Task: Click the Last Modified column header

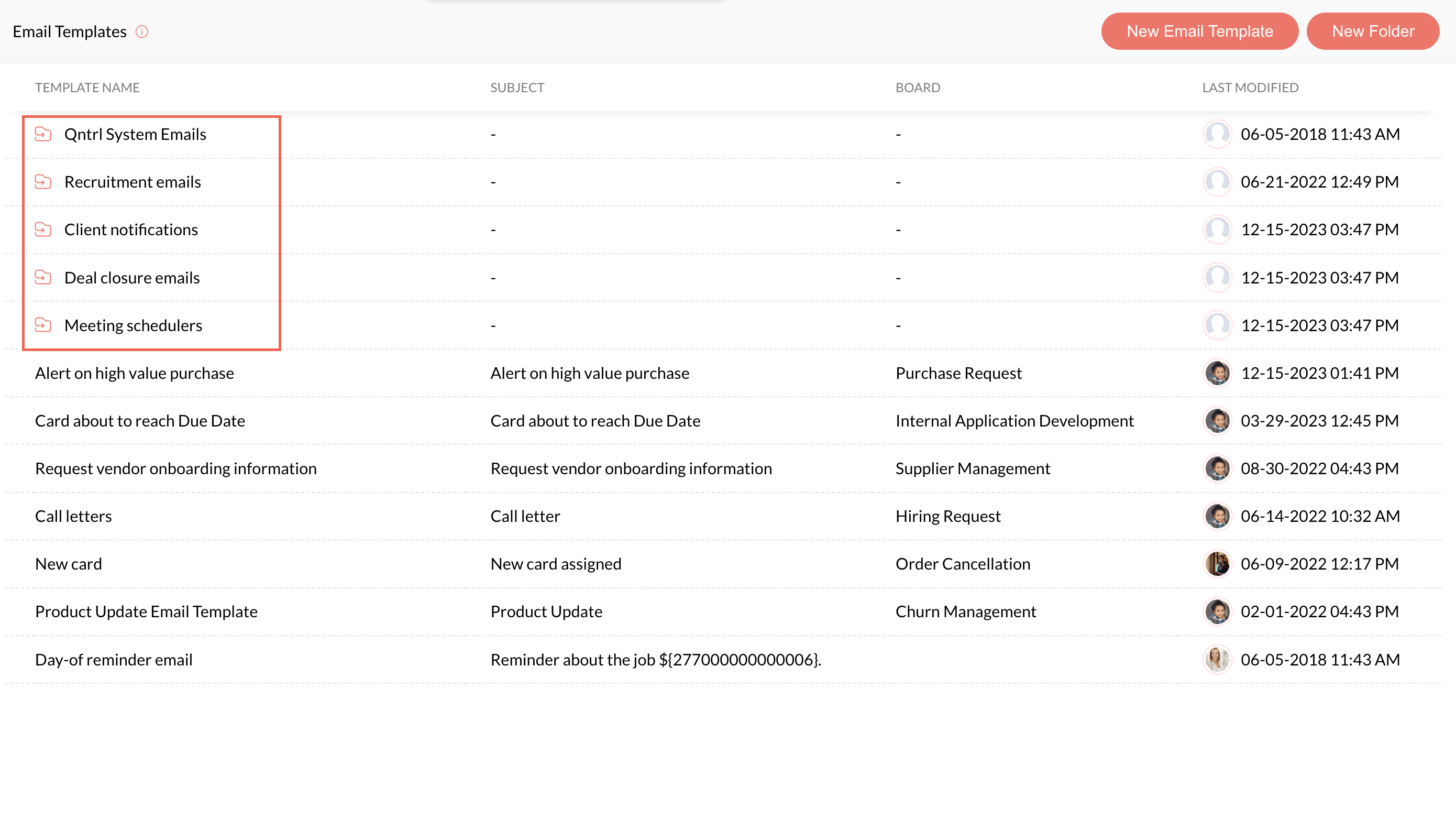Action: point(1250,87)
